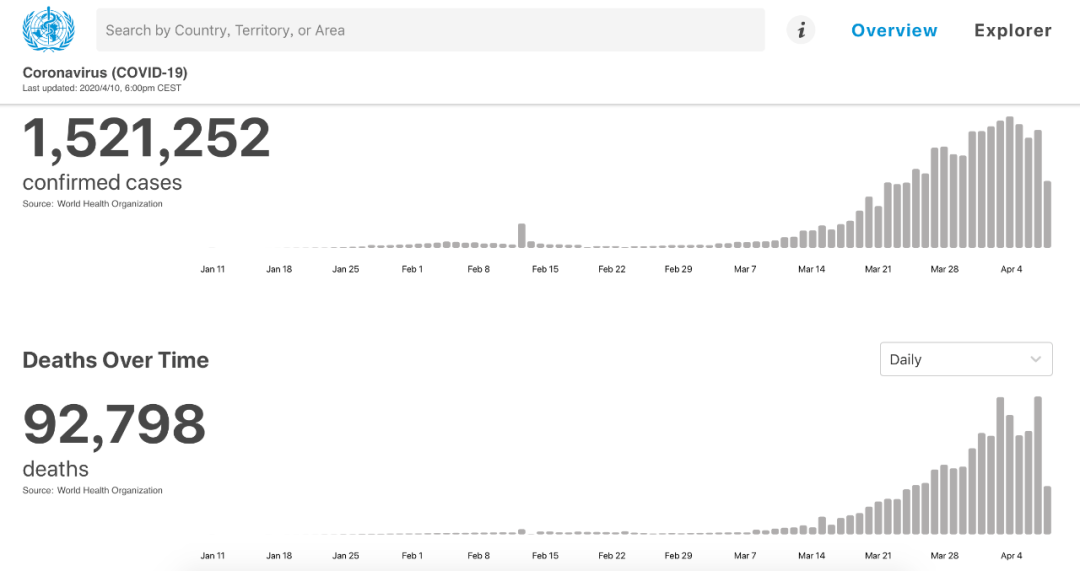Select the Apr 4 label on deaths axis
The height and width of the screenshot is (571, 1080).
point(1011,556)
